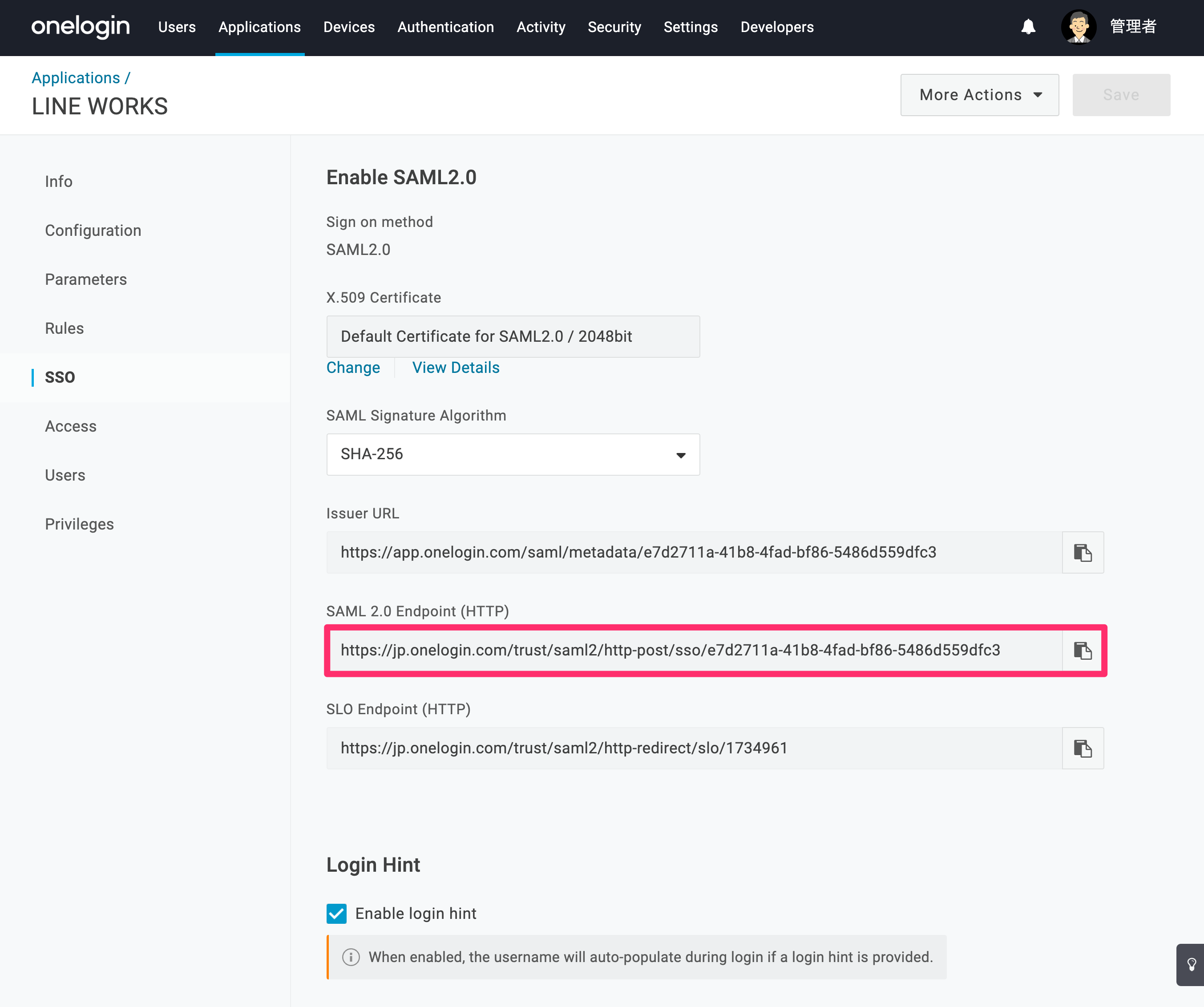This screenshot has height=1007, width=1204.
Task: Click the info icon in login hint note
Action: pos(351,957)
